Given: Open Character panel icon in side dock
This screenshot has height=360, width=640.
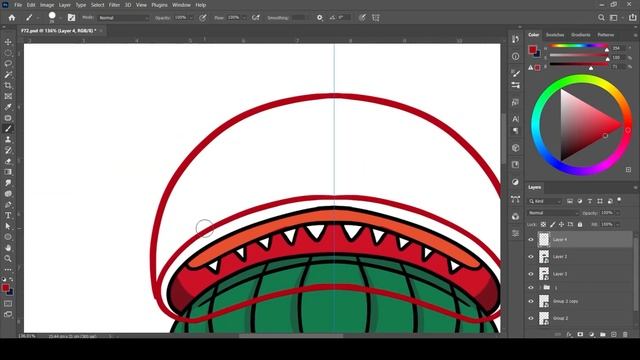Looking at the screenshot, I should tap(516, 119).
